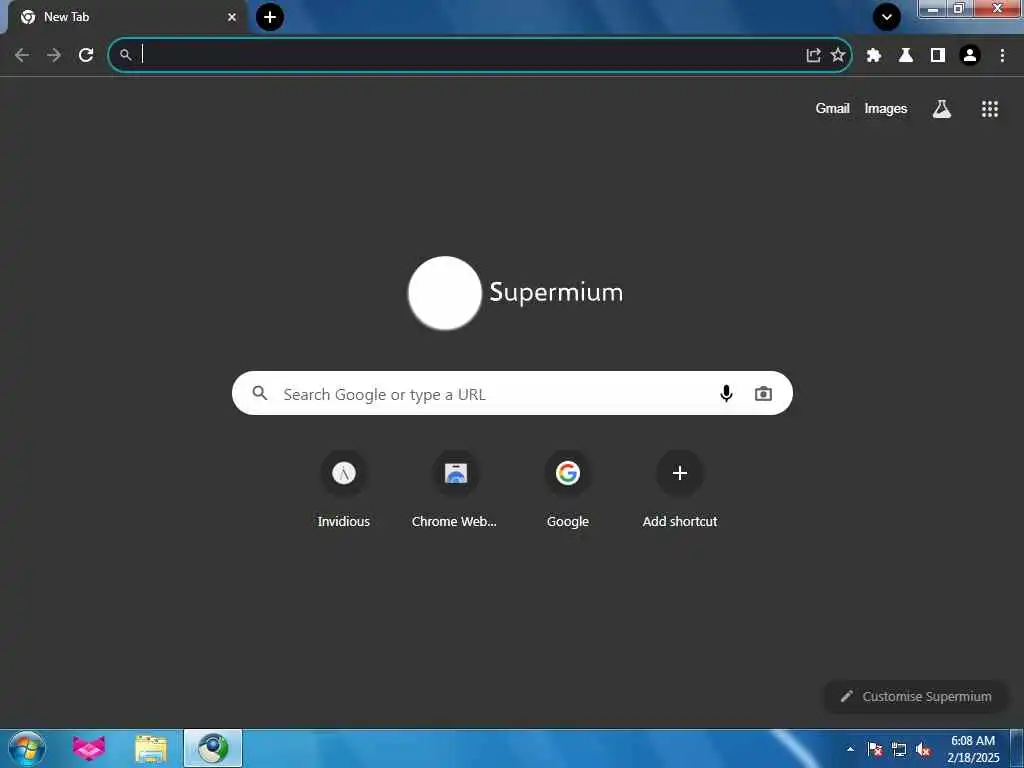The width and height of the screenshot is (1024, 768).
Task: Click Customise Supermium button
Action: pos(916,696)
